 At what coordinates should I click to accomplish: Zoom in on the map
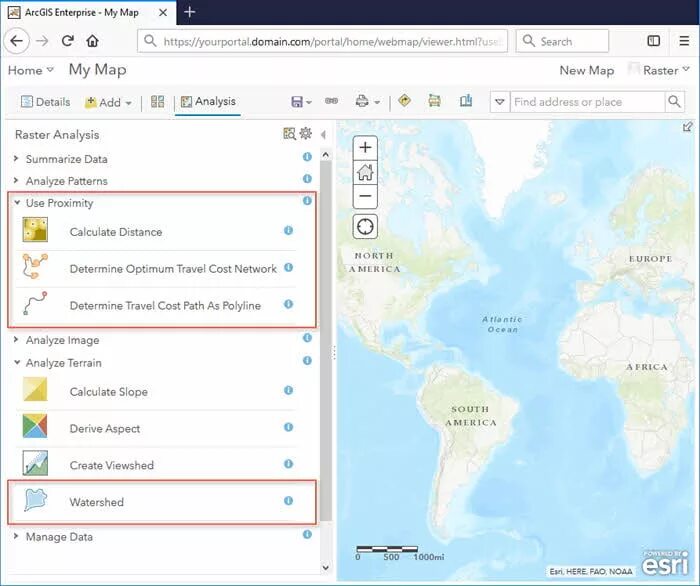365,147
